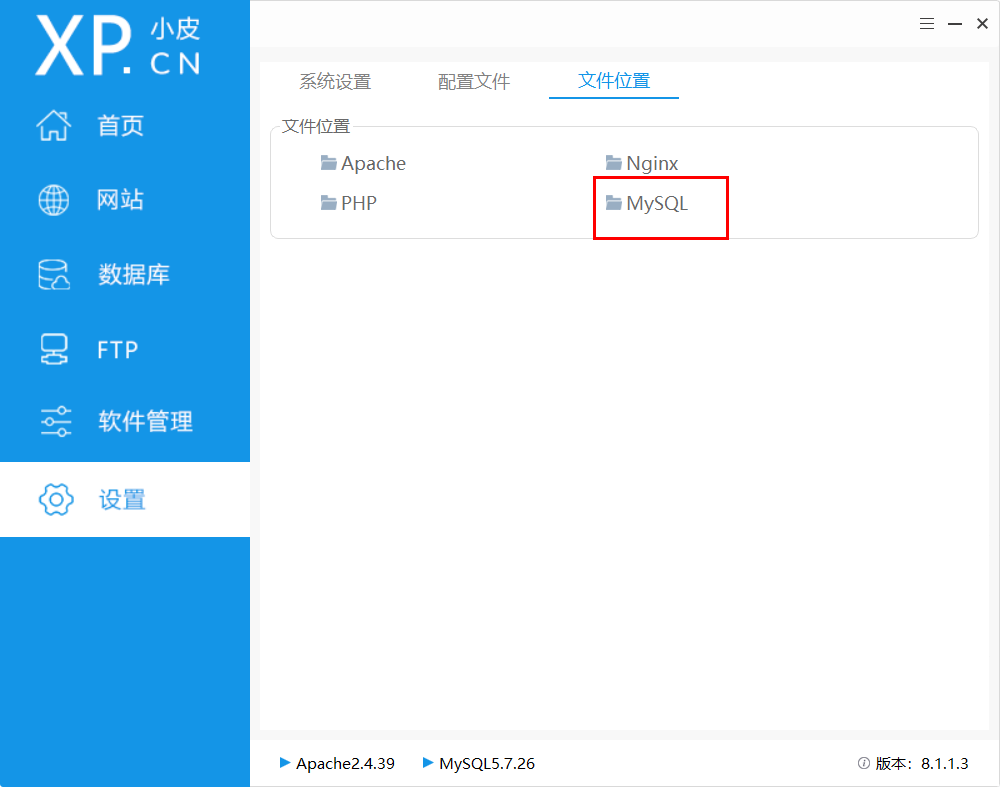Close the window
This screenshot has height=787, width=1000.
[x=982, y=24]
